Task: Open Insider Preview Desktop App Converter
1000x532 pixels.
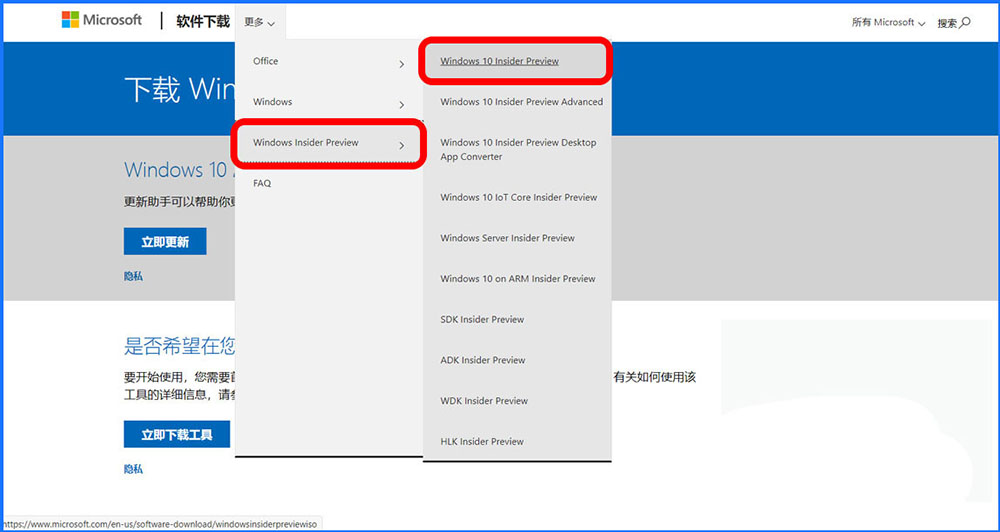Action: pos(518,150)
